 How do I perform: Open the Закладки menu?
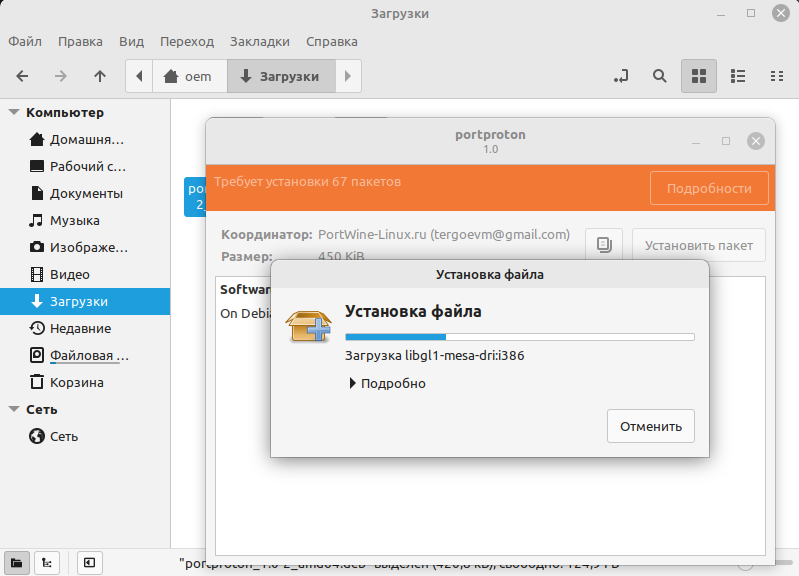coord(260,42)
